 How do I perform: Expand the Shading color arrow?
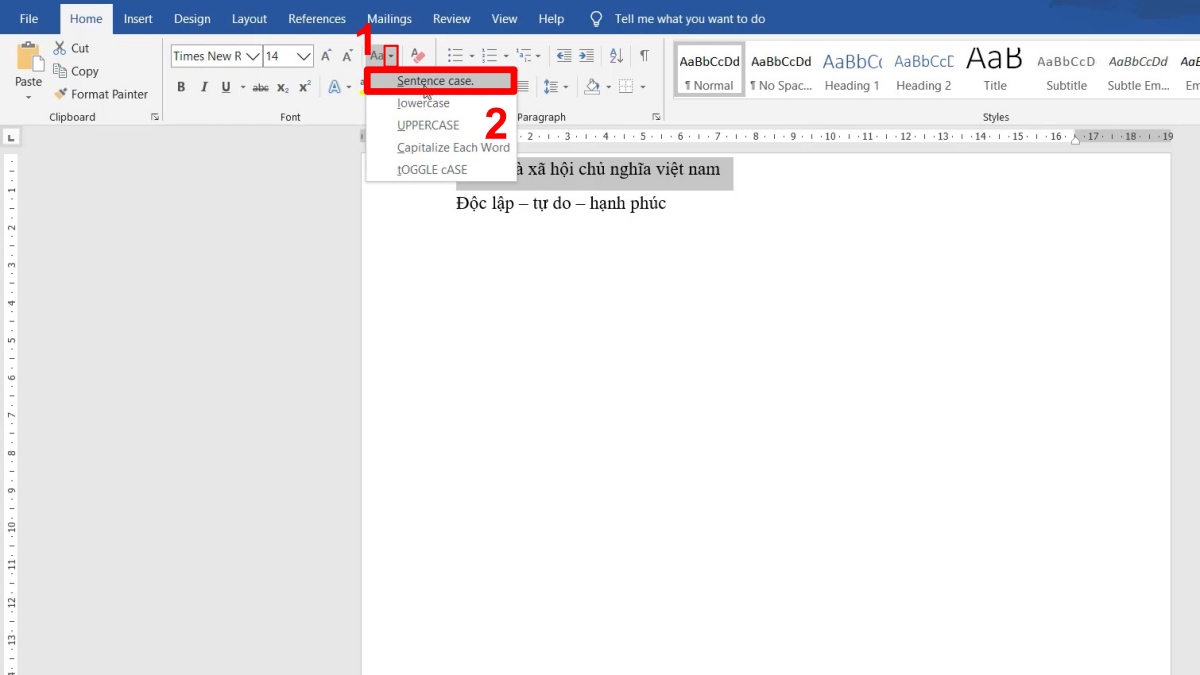(x=608, y=87)
